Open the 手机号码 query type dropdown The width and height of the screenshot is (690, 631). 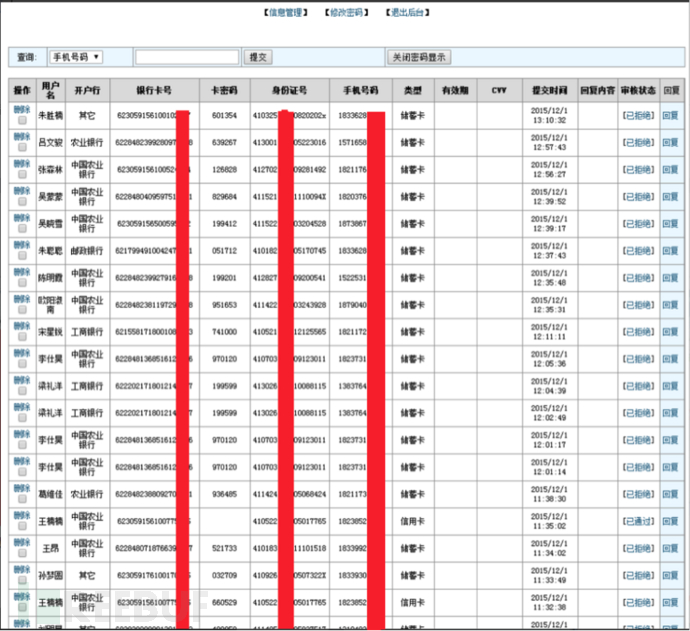coord(76,57)
